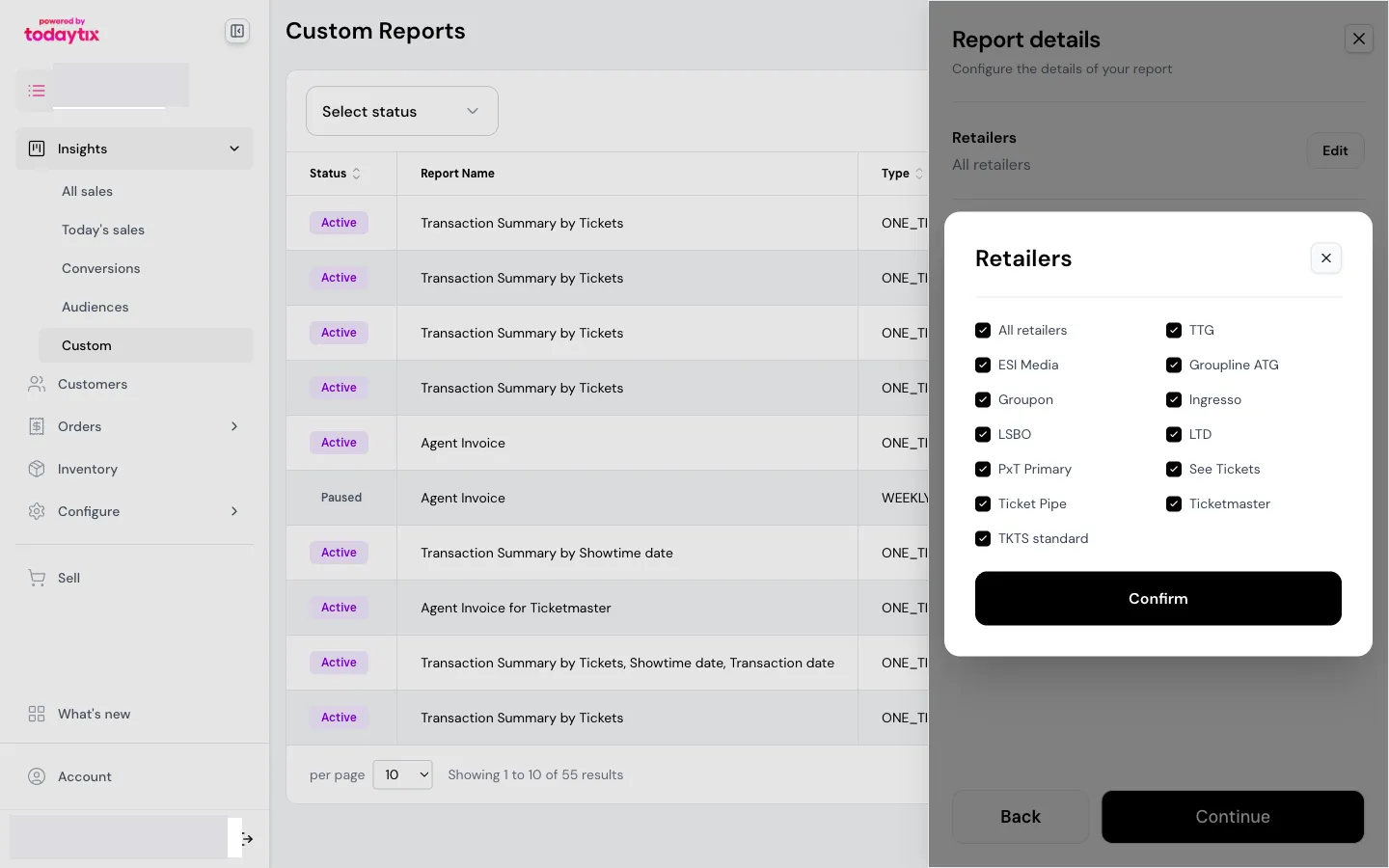Click the What's new grid icon
The width and height of the screenshot is (1389, 868).
pos(37,714)
